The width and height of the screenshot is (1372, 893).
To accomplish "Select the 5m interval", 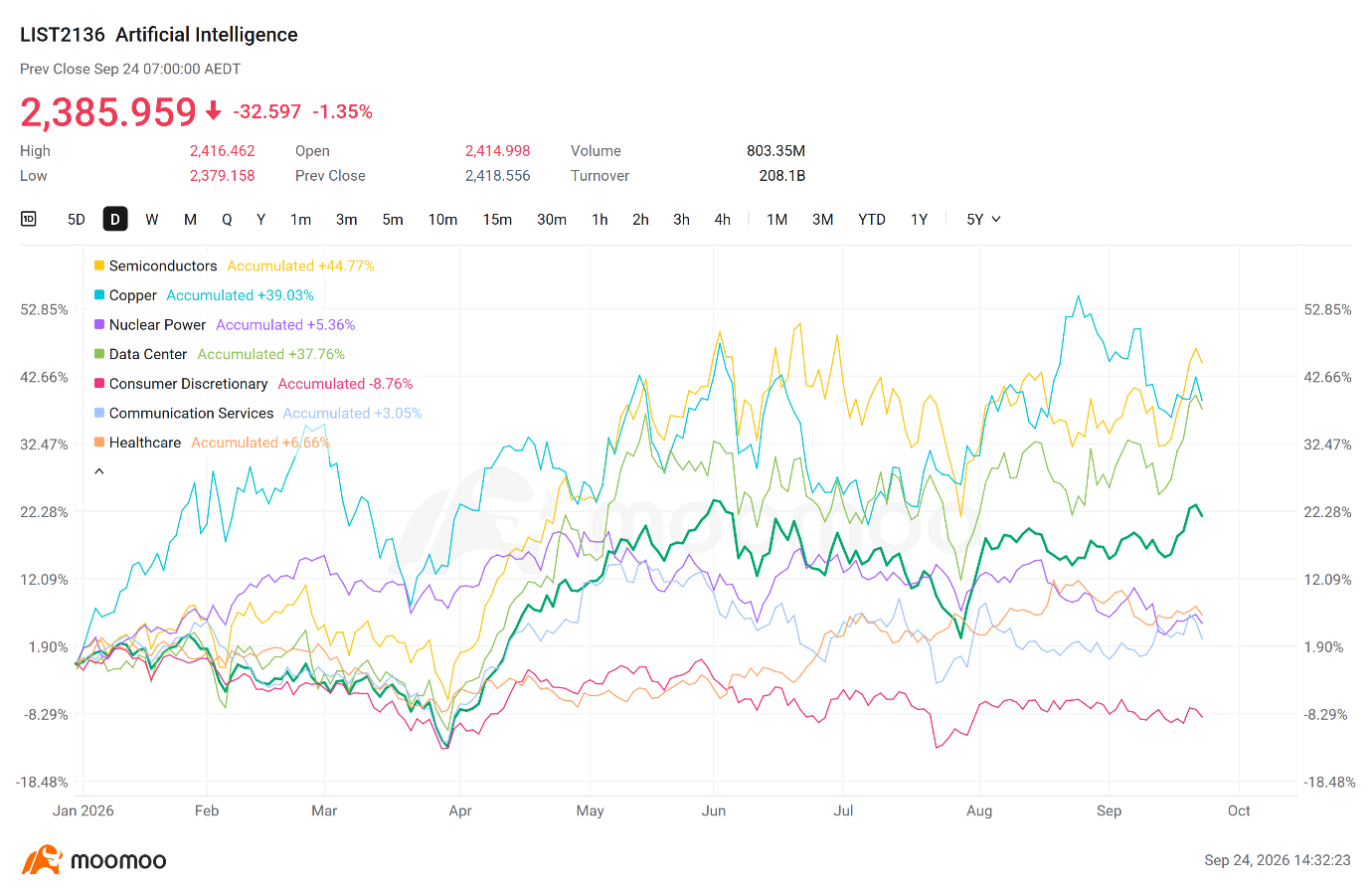I will pos(393,219).
